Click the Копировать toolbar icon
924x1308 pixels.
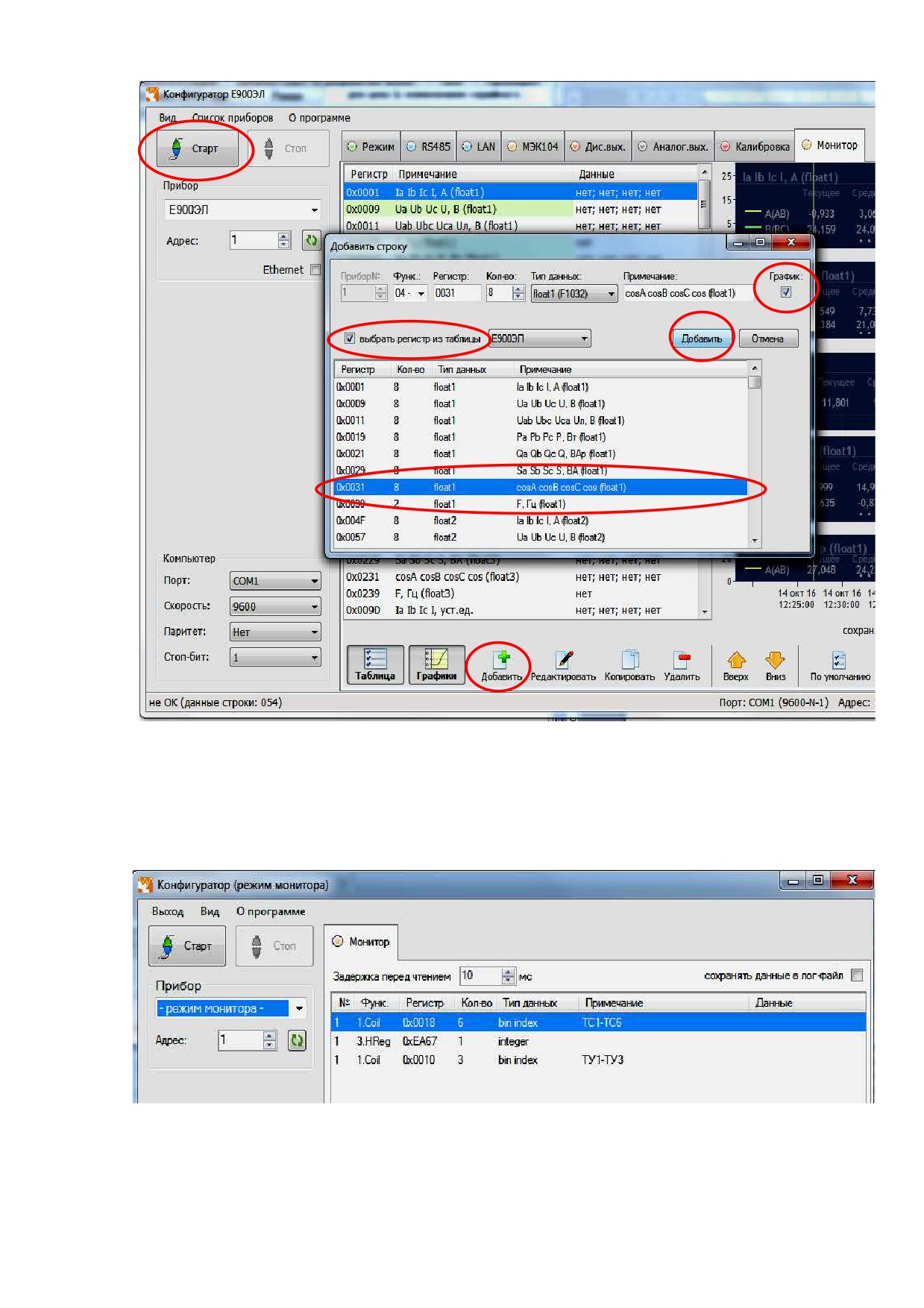[x=629, y=665]
